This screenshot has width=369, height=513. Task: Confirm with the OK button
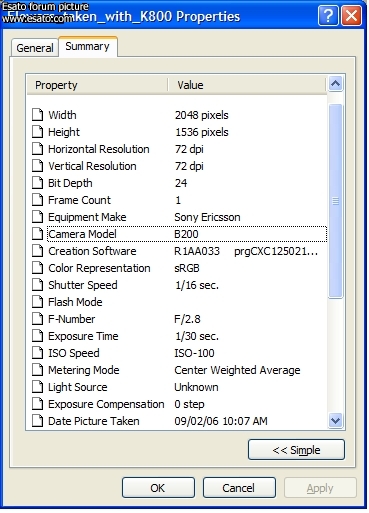[x=158, y=488]
